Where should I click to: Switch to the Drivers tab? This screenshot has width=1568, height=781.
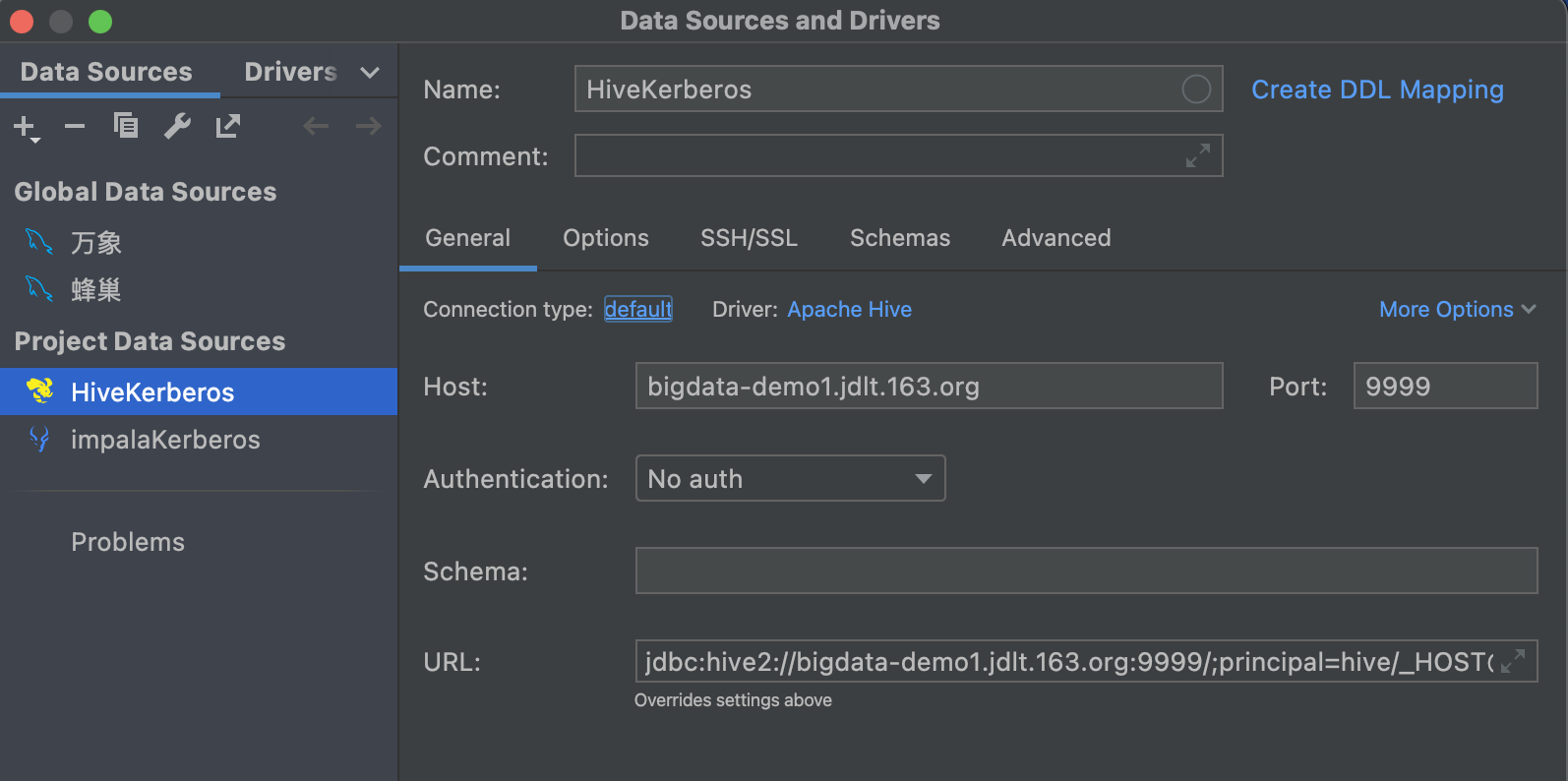[291, 72]
